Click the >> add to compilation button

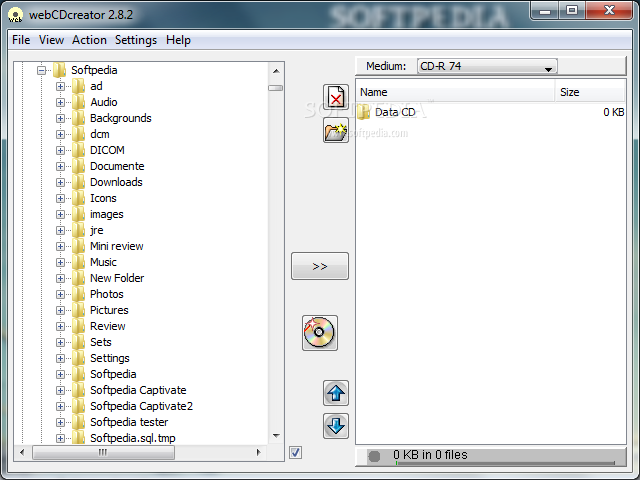pyautogui.click(x=320, y=266)
